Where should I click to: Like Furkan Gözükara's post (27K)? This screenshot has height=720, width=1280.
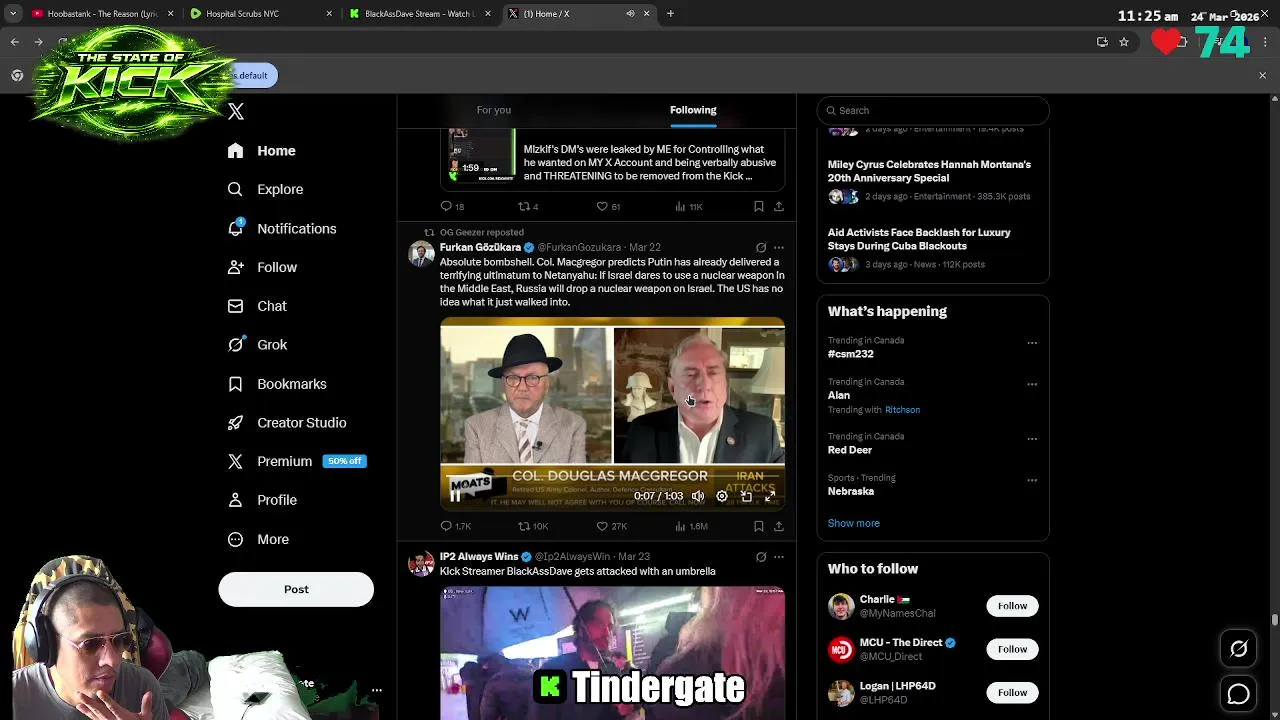pos(611,526)
